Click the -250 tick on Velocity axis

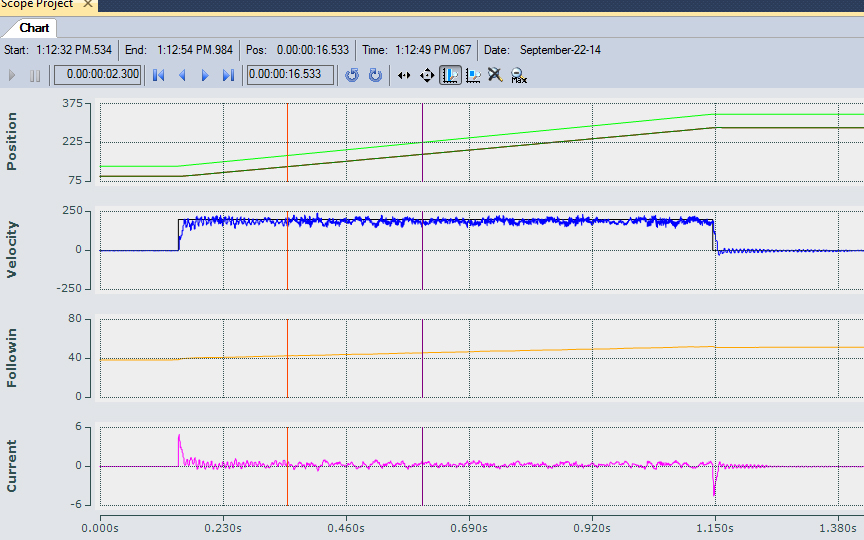[69, 289]
